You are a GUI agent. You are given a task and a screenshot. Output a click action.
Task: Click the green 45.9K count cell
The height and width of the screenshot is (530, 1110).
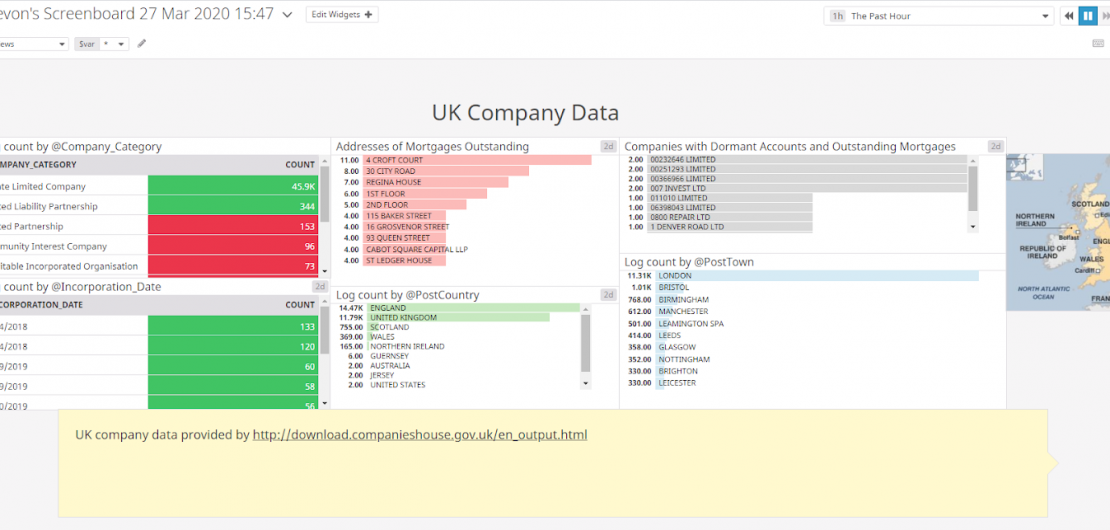pyautogui.click(x=233, y=187)
